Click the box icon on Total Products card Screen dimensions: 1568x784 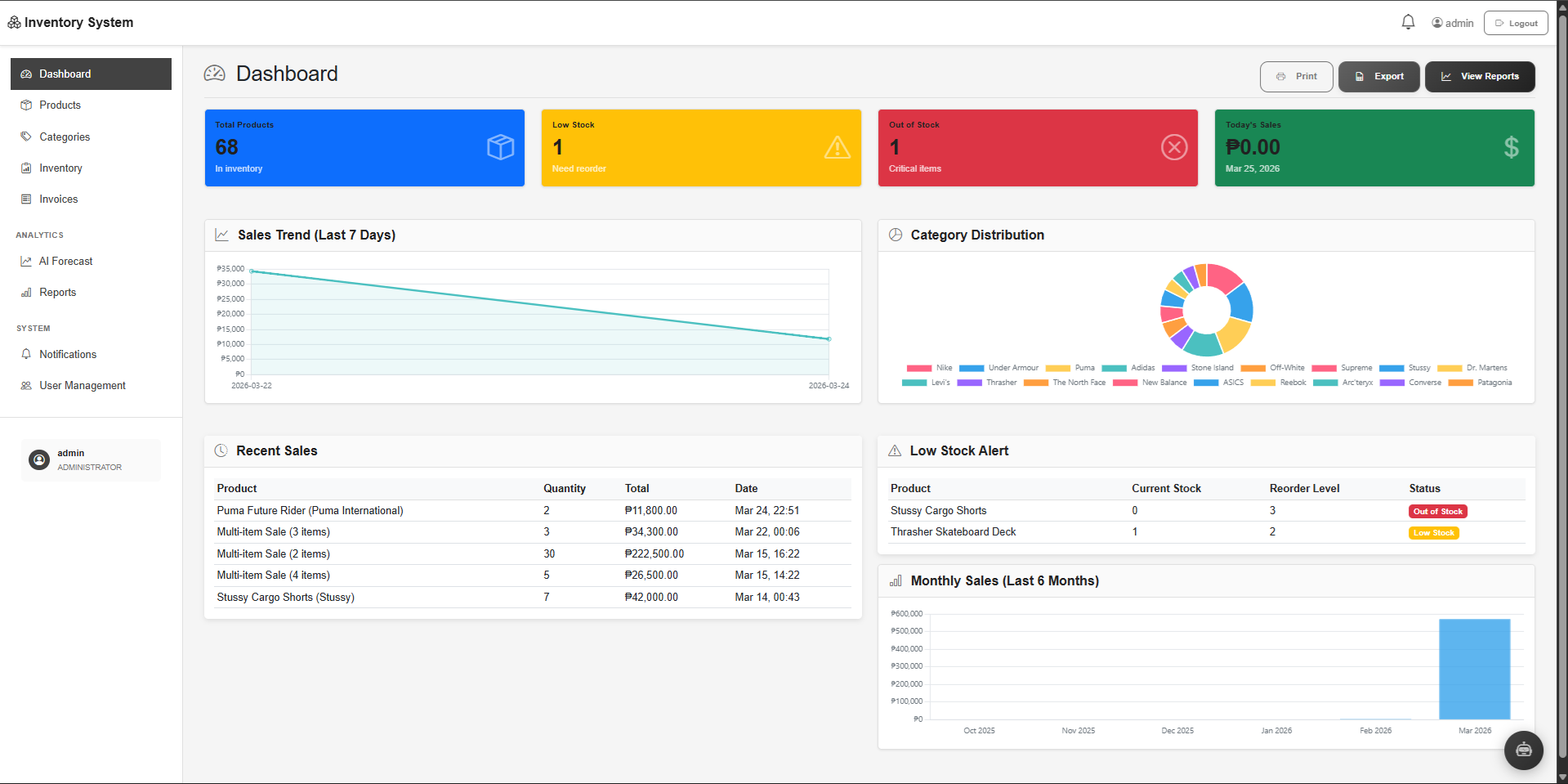(500, 147)
